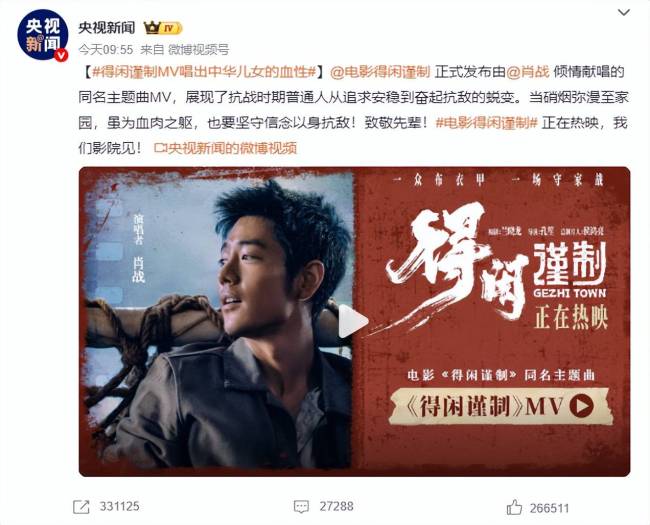This screenshot has height=525, width=650.
Task: Open the comments bubble icon
Action: pyautogui.click(x=301, y=506)
